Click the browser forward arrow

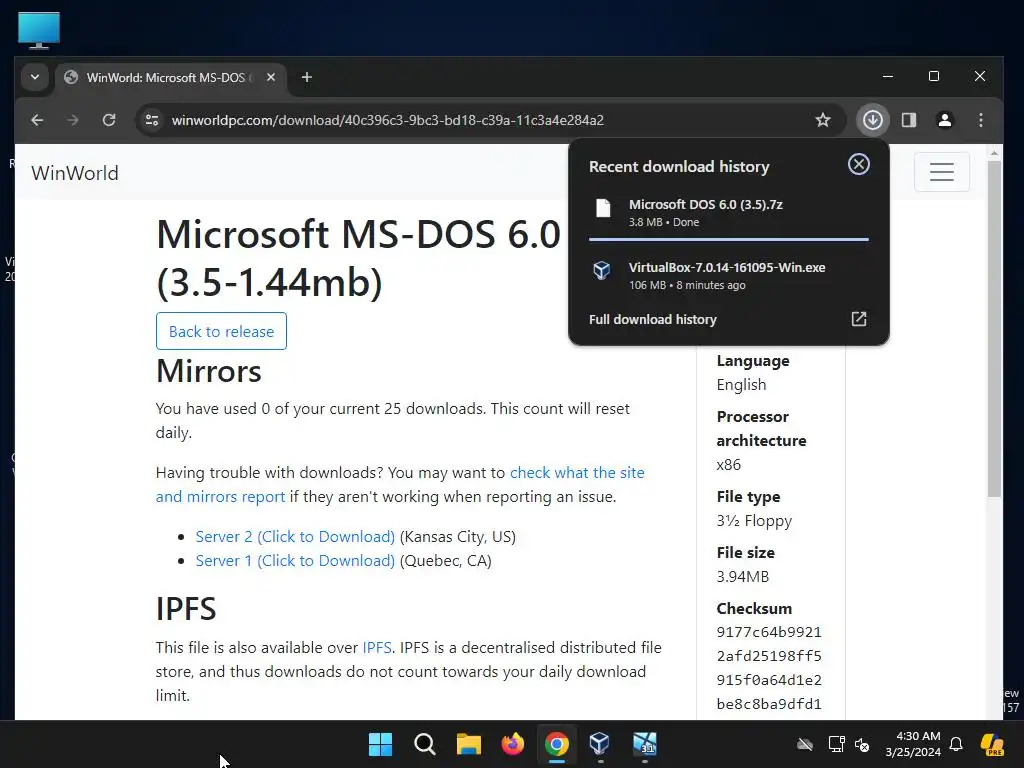tap(72, 120)
